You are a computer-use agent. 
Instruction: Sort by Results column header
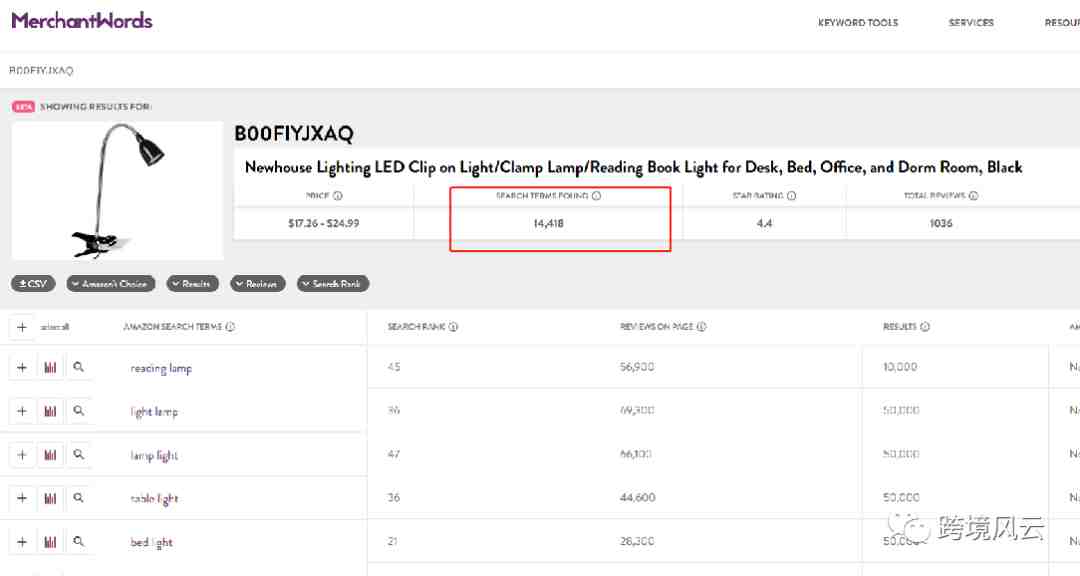point(900,327)
